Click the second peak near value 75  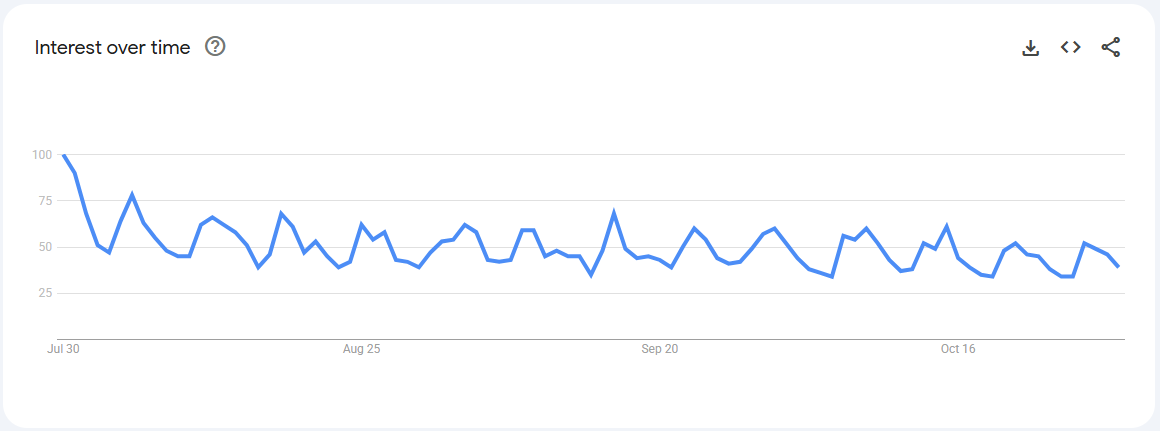pos(132,194)
